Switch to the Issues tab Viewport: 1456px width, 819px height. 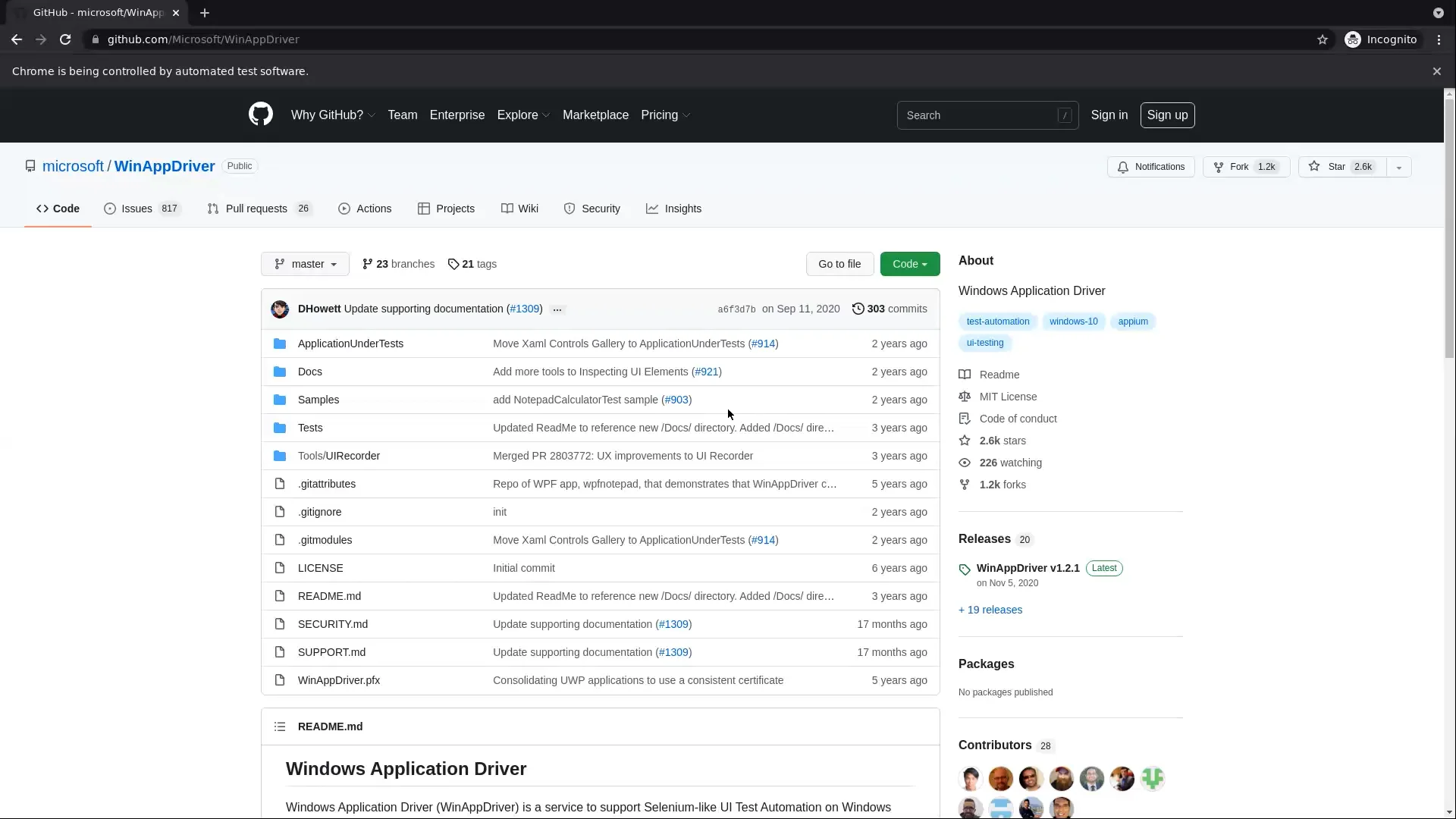143,209
